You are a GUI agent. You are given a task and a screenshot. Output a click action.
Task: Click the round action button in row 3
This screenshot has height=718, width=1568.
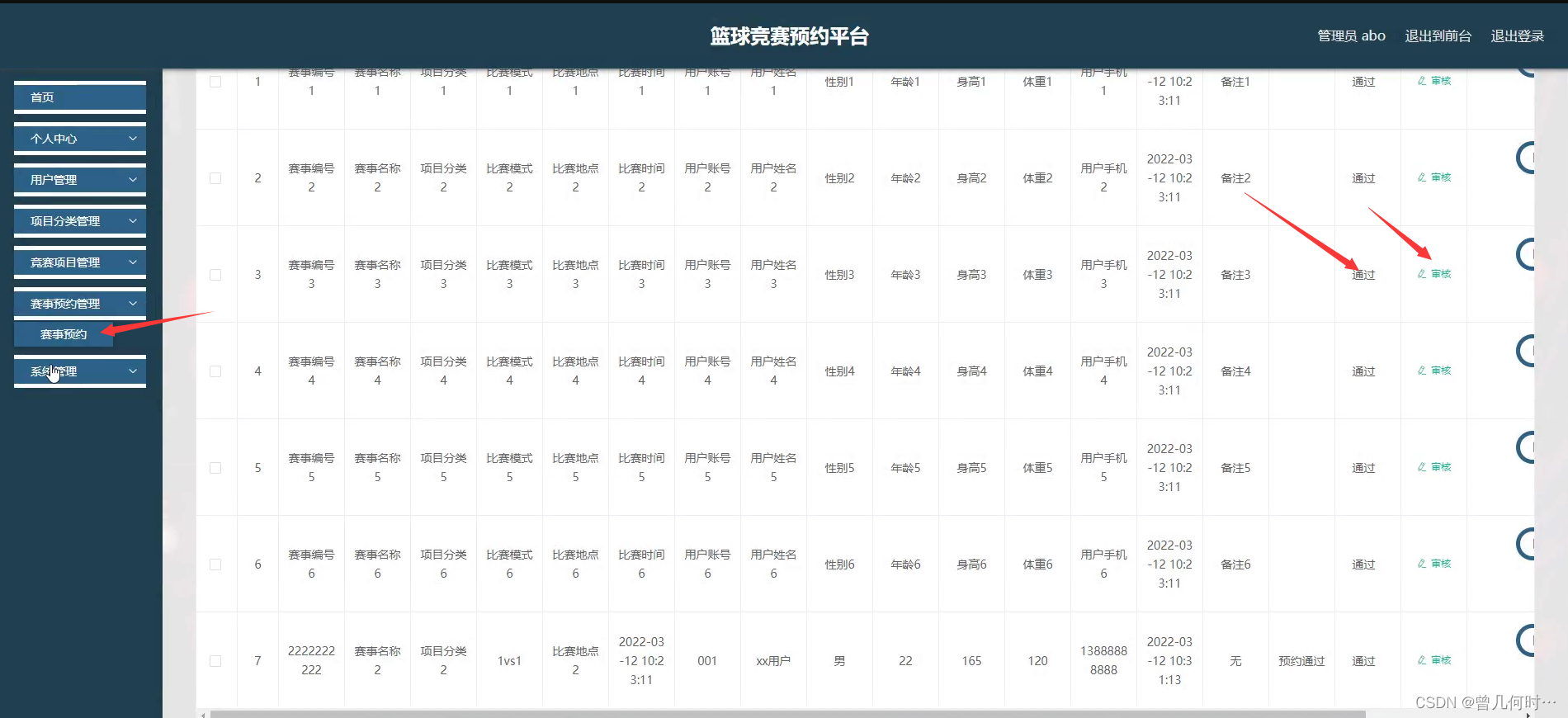(1526, 254)
